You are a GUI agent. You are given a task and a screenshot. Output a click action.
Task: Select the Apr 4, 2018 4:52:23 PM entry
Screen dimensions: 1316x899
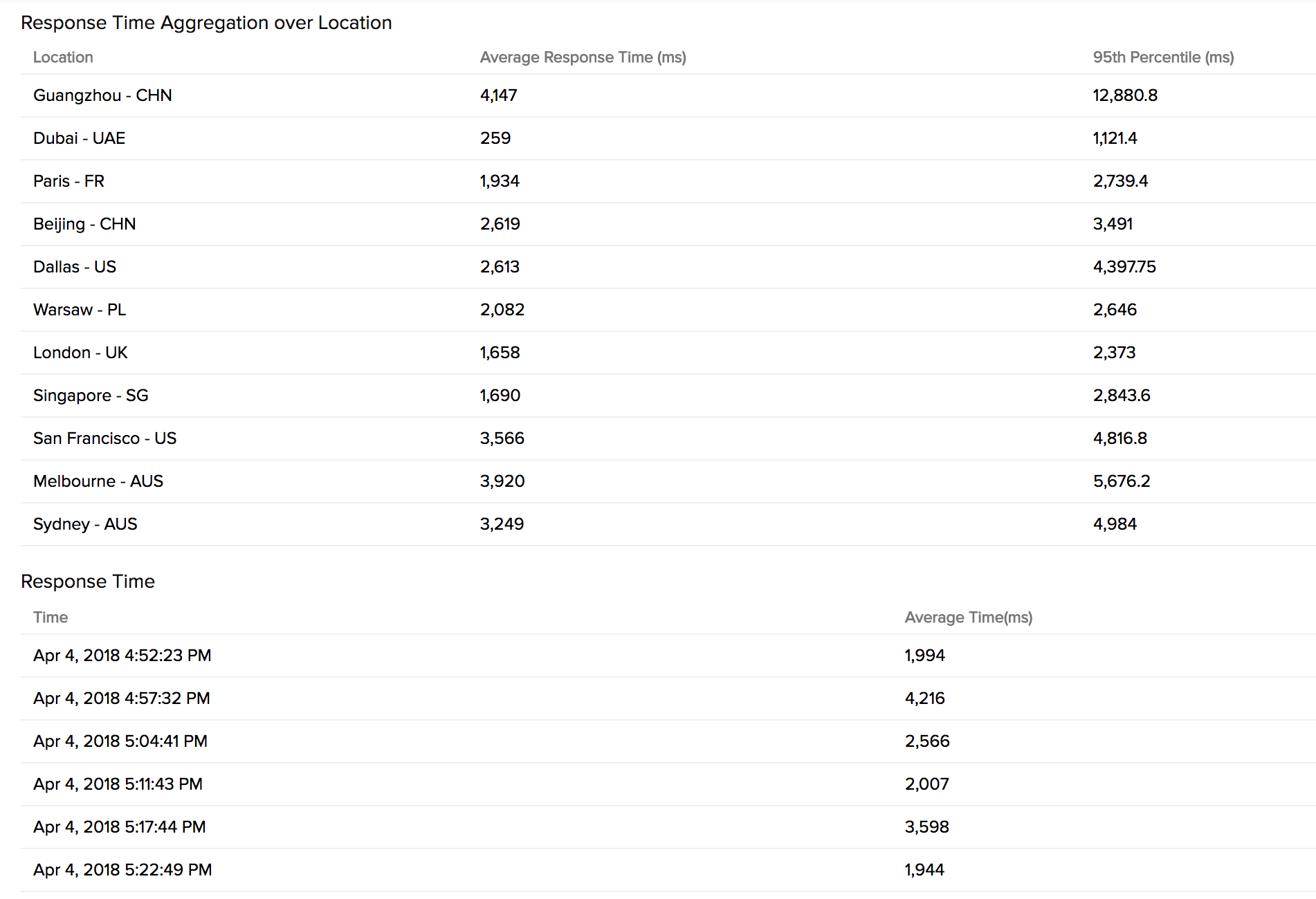click(x=122, y=656)
